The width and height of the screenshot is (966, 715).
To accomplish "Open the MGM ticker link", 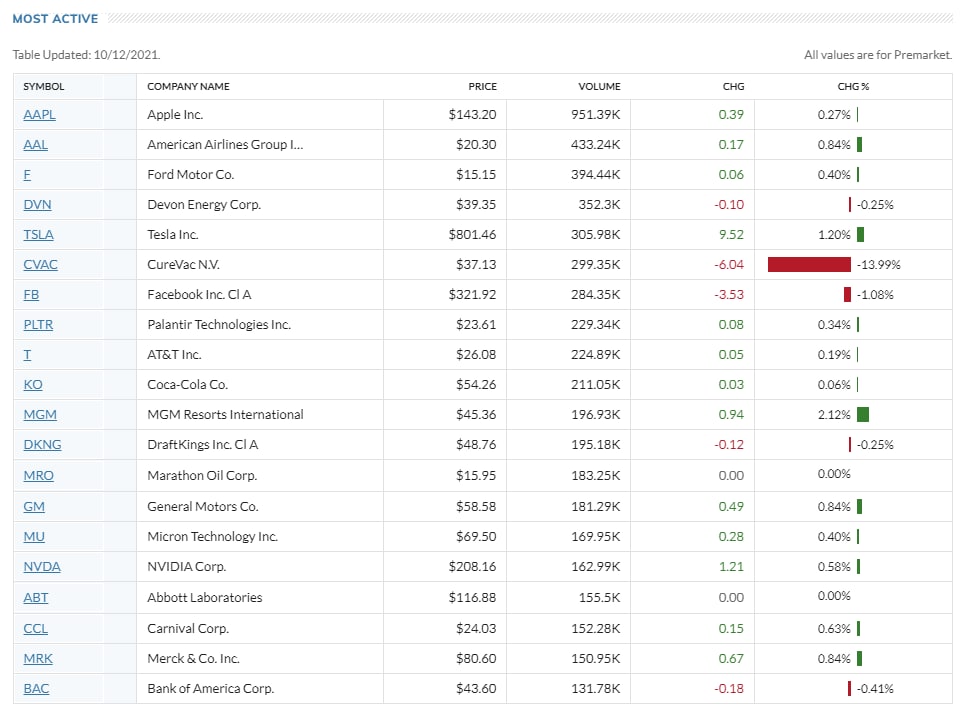I will click(40, 414).
